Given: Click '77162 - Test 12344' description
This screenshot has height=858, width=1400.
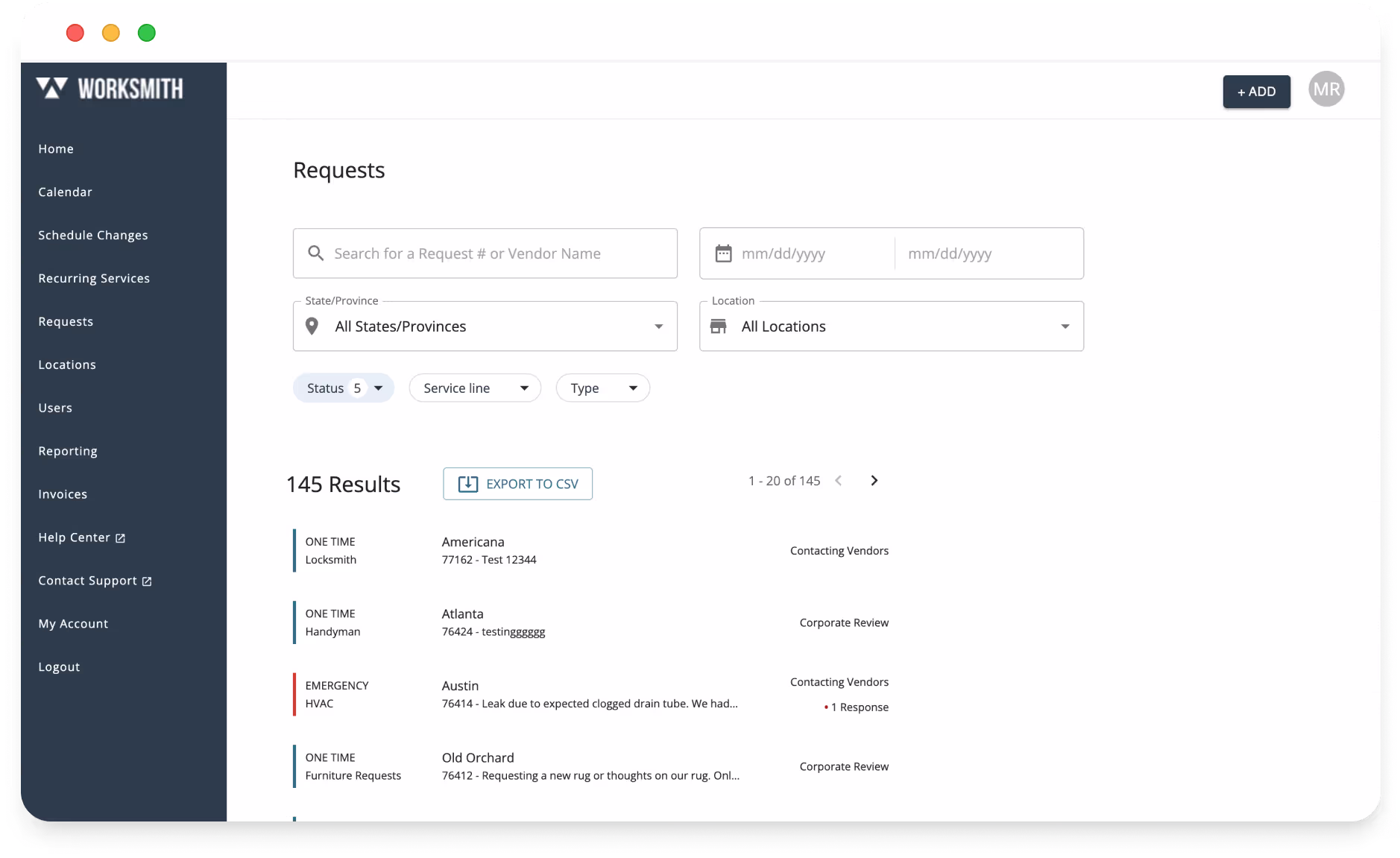Looking at the screenshot, I should click(x=489, y=560).
